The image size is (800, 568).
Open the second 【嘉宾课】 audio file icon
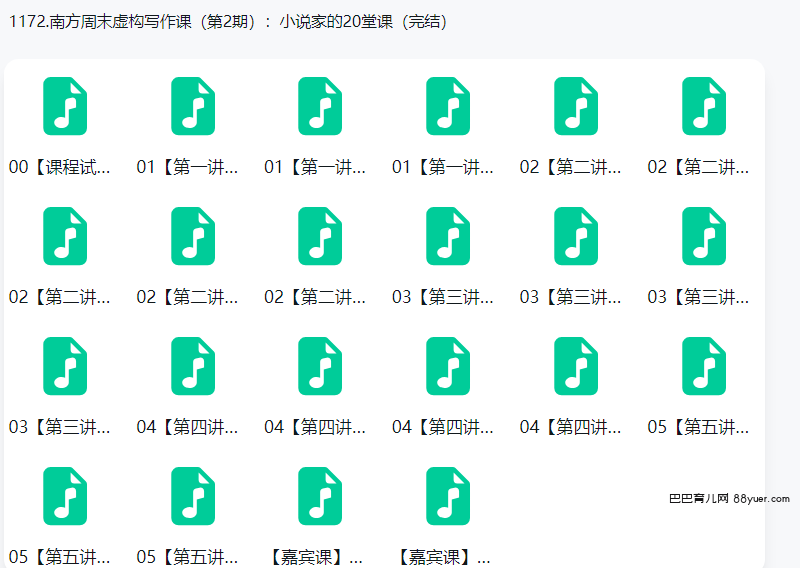pos(448,496)
